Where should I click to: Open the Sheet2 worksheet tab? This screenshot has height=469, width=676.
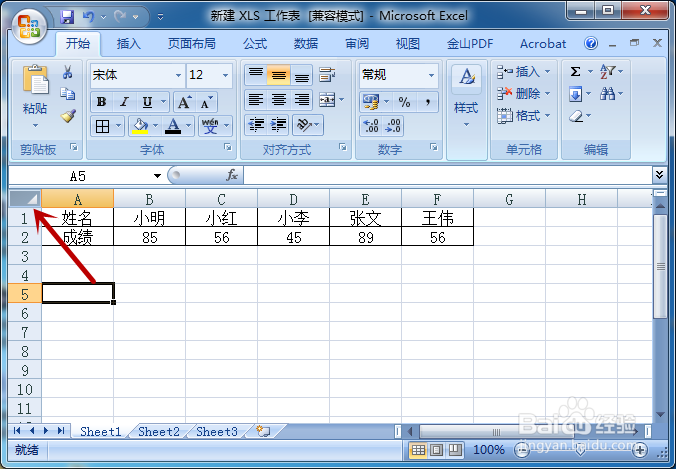coord(159,431)
